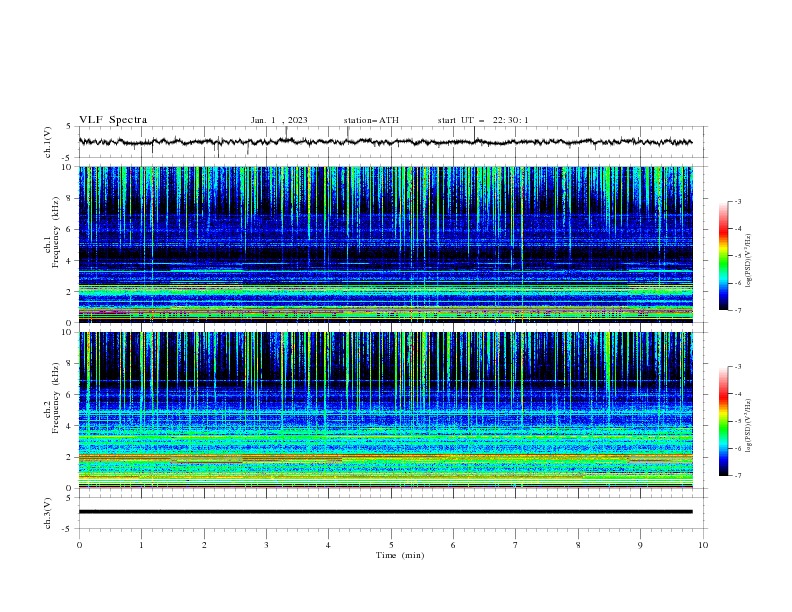Click the "Time (min)" x-axis label
The height and width of the screenshot is (612, 792).
coord(400,555)
